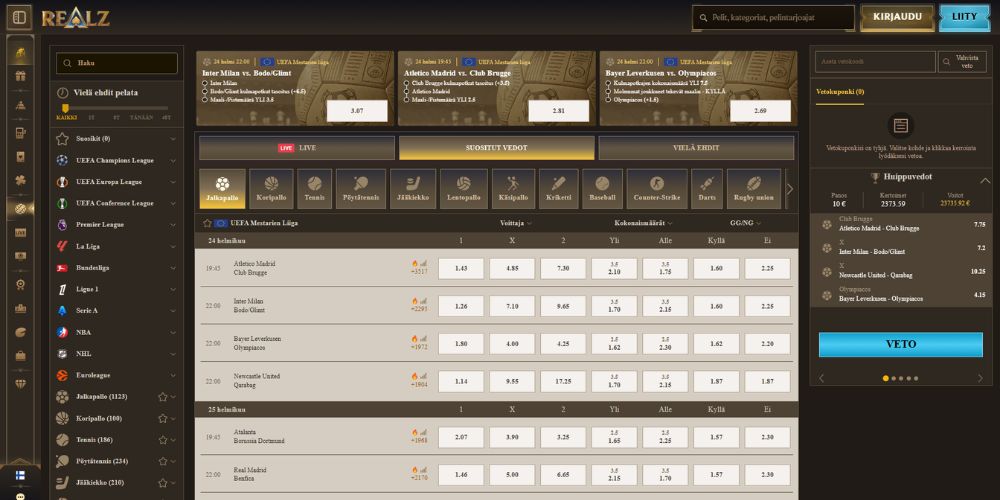Pick odds 3.07 on Inter Milan card
This screenshot has height=500, width=1000.
click(x=357, y=111)
